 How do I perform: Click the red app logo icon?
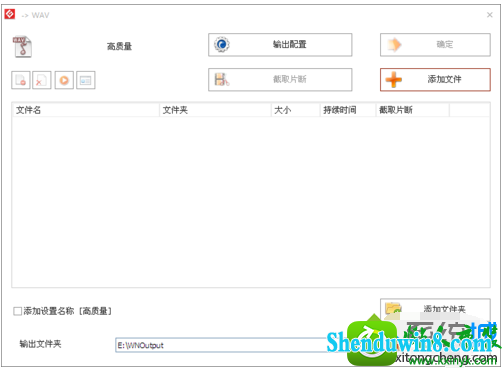(10, 14)
